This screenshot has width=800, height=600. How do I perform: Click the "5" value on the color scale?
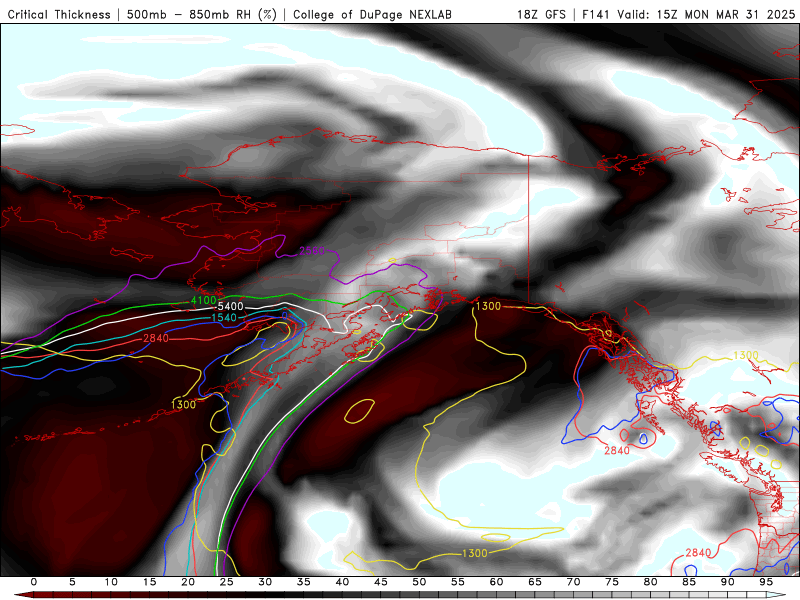click(x=72, y=582)
